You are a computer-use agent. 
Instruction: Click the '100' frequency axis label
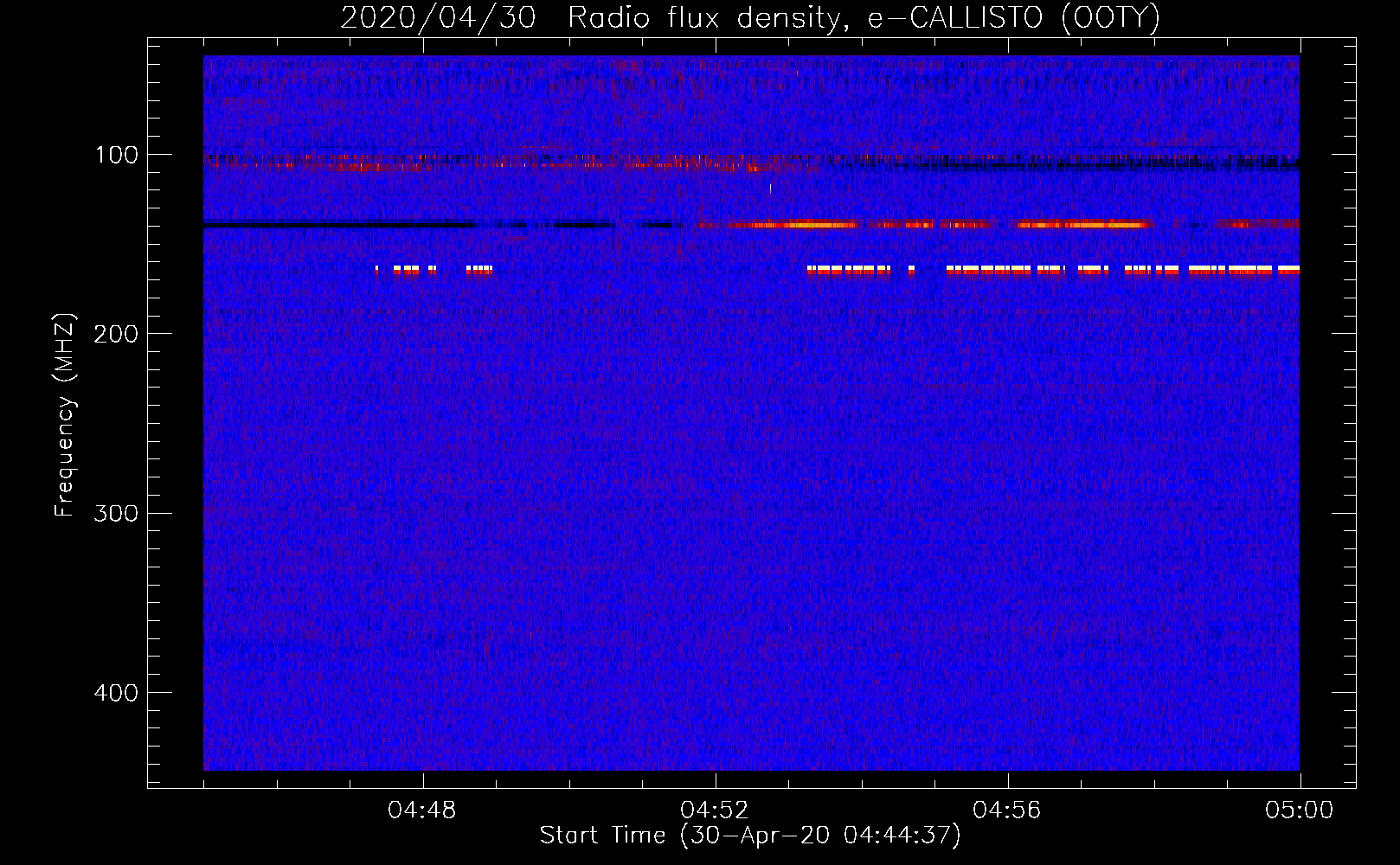(x=117, y=156)
